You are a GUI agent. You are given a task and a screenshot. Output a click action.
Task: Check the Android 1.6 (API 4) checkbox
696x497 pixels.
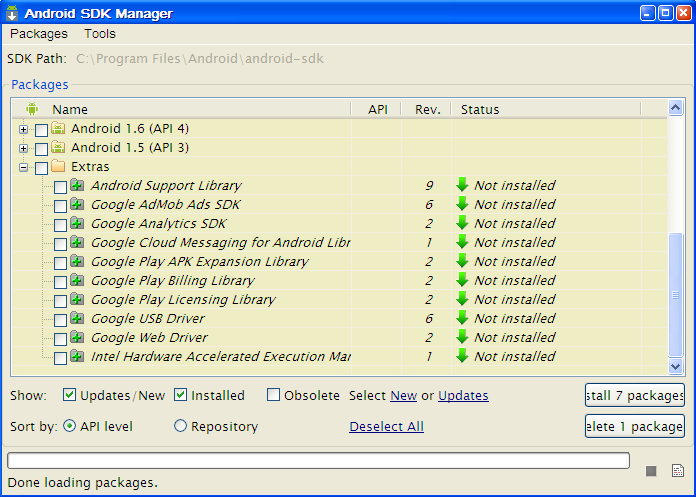tap(41, 130)
